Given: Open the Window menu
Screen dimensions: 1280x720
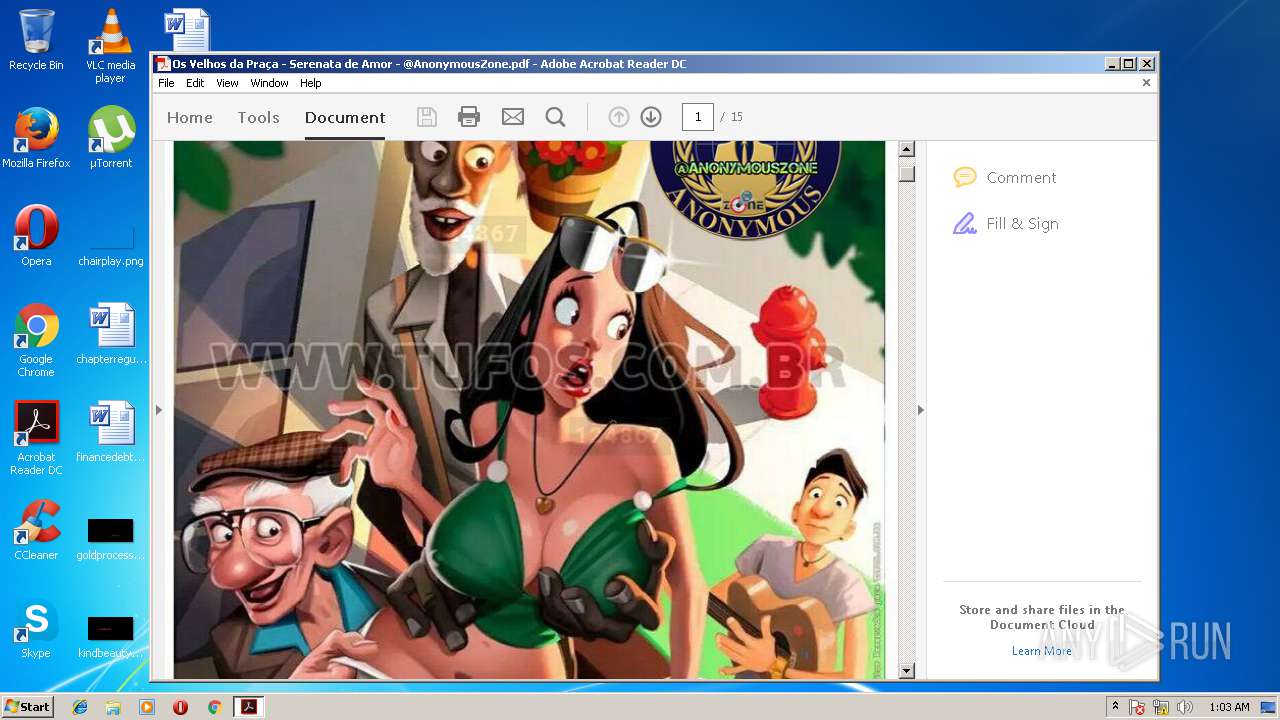Looking at the screenshot, I should tap(269, 83).
